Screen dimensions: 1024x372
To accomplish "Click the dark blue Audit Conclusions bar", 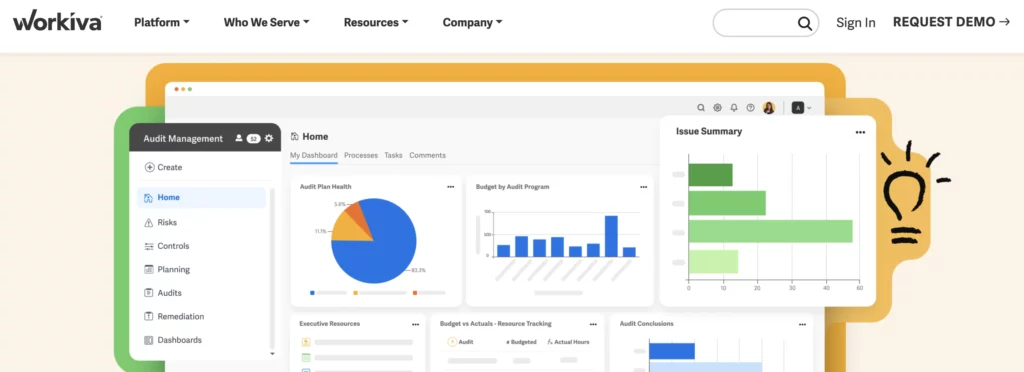I will click(672, 351).
